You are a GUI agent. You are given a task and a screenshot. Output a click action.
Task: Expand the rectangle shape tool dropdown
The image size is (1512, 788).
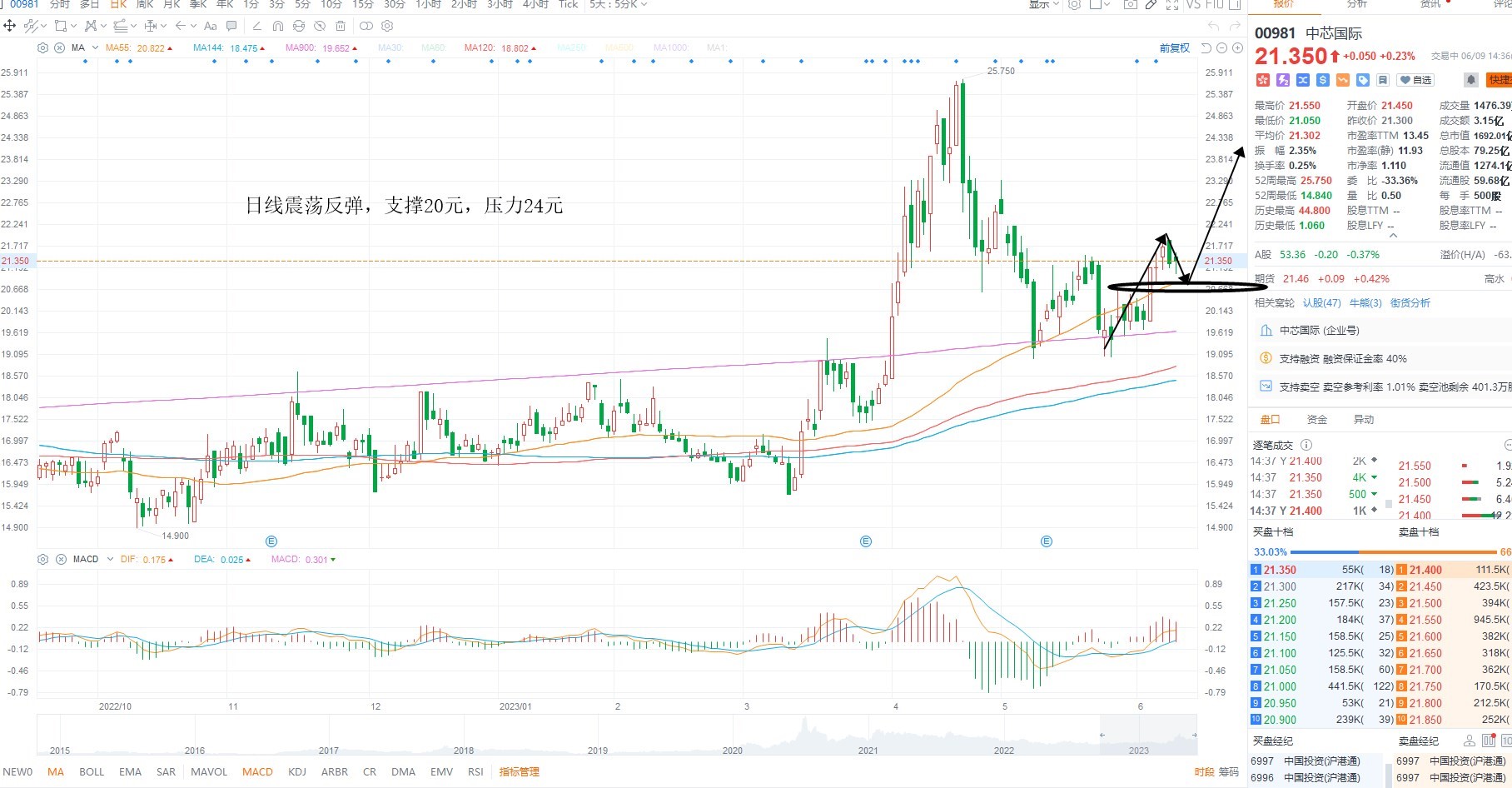(73, 26)
